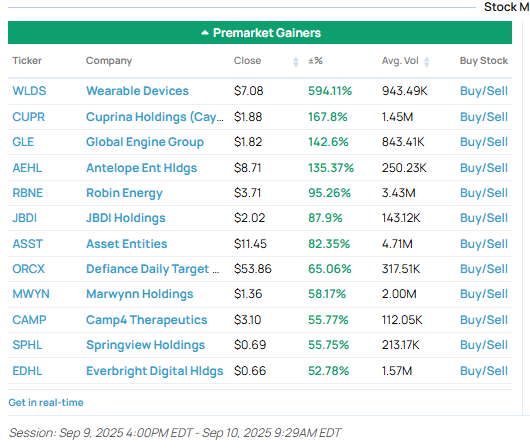Open CUPR ticker link

(x=28, y=117)
